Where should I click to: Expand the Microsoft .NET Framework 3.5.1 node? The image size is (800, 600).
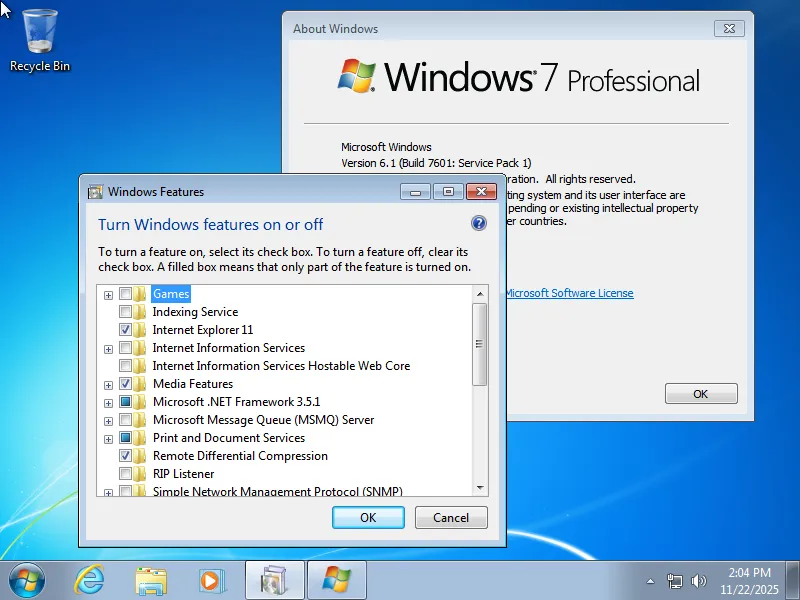tap(108, 403)
